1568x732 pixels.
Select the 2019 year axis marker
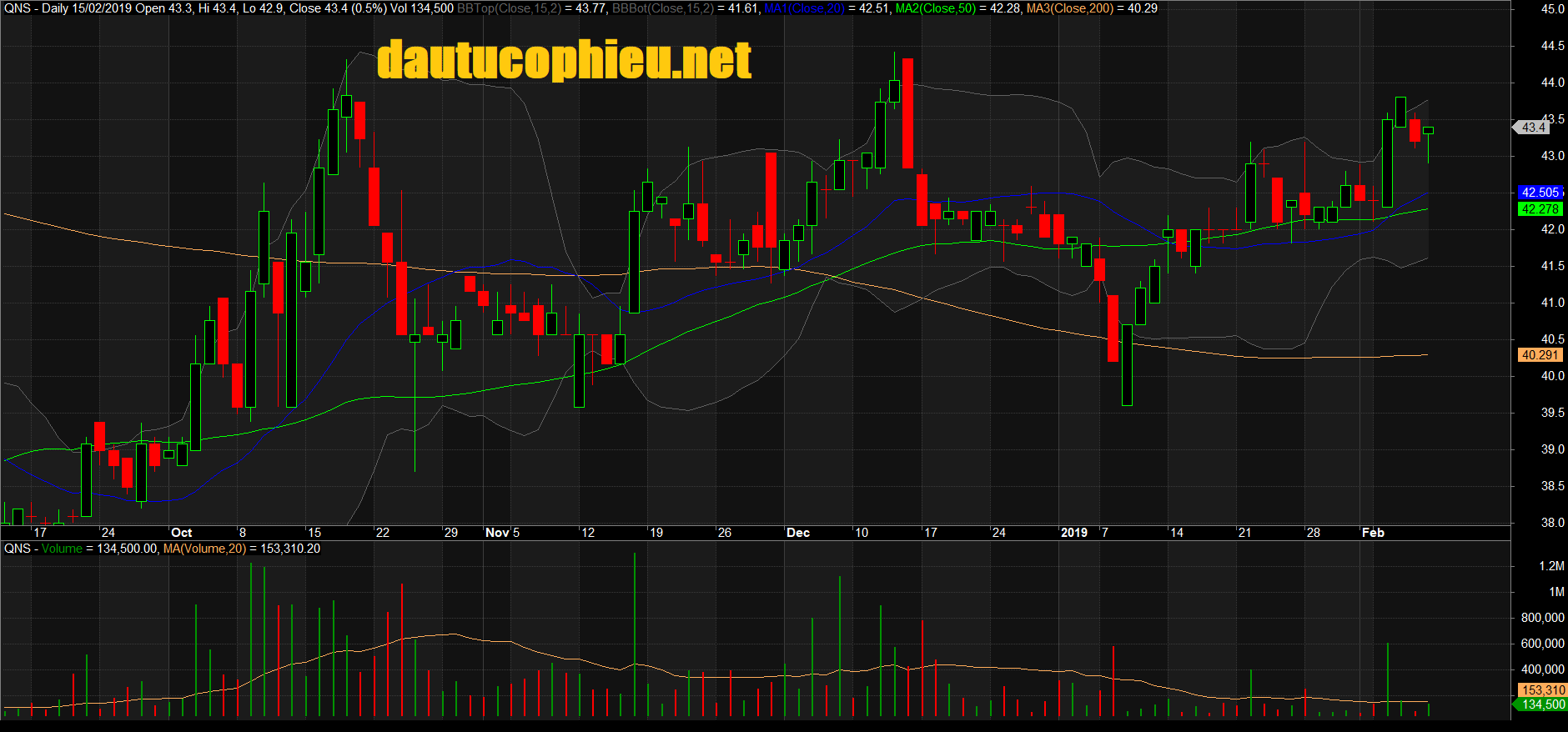[1073, 533]
